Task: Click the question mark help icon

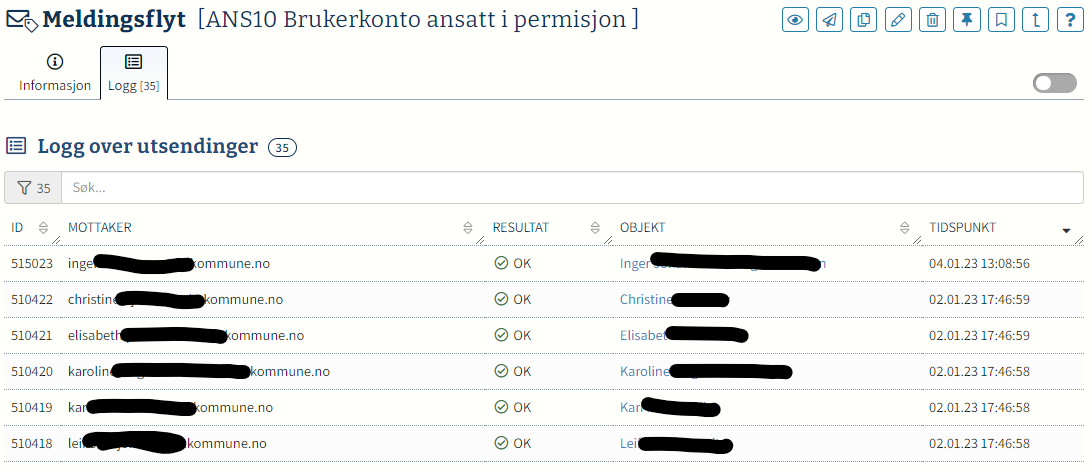Action: click(x=1070, y=20)
